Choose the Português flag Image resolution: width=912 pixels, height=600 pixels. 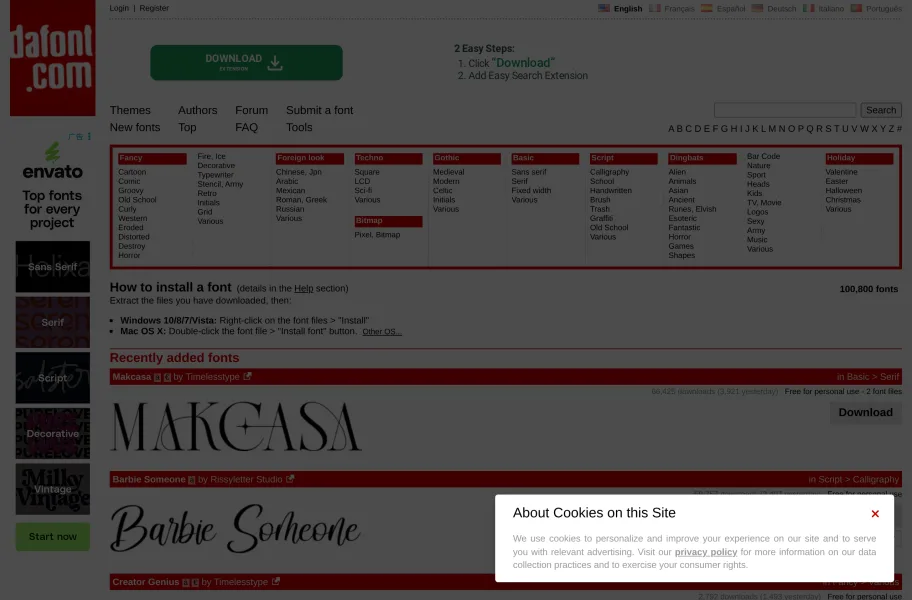pyautogui.click(x=856, y=8)
